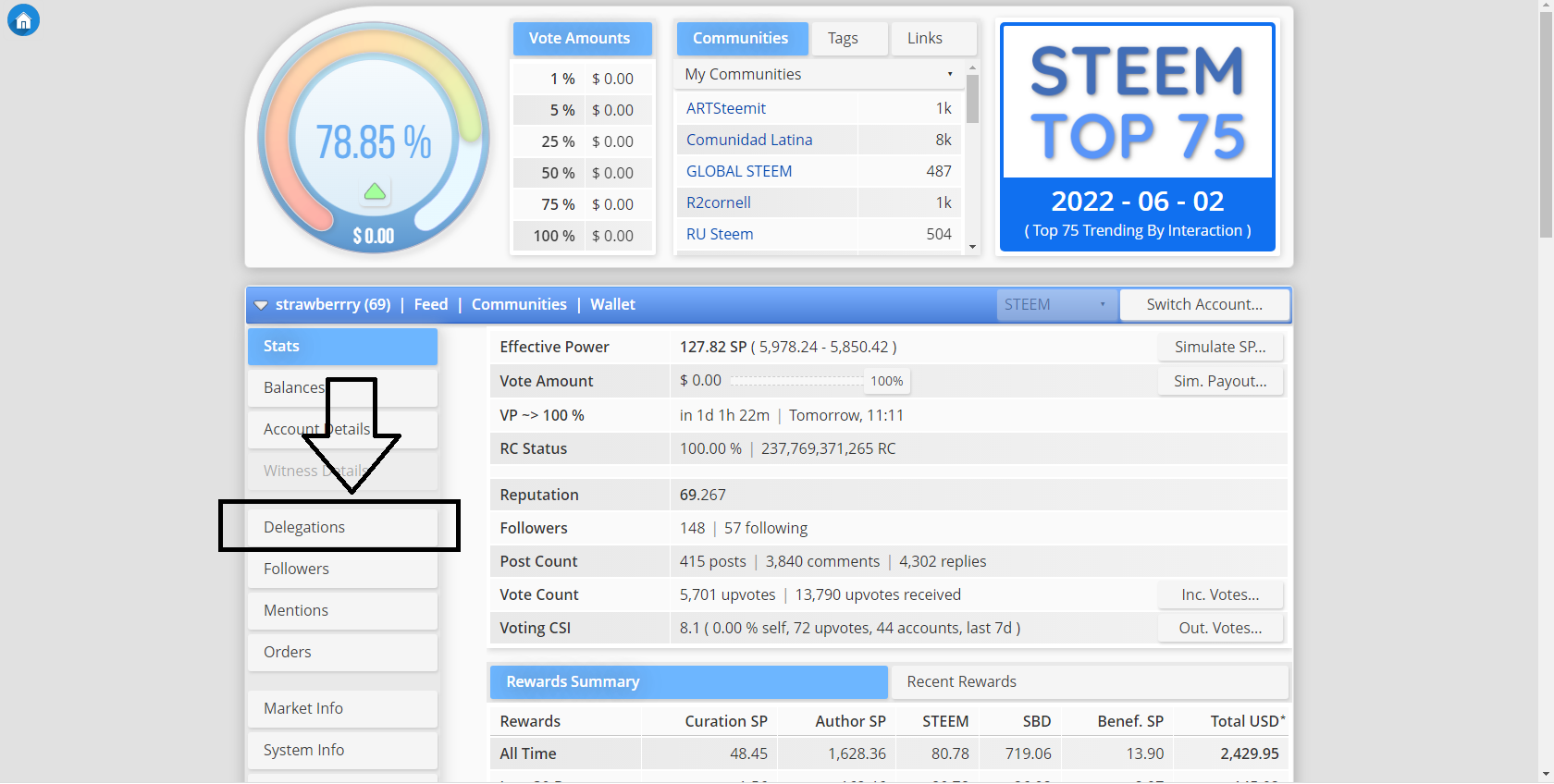Image resolution: width=1554 pixels, height=784 pixels.
Task: Open the Balances section
Action: (342, 387)
